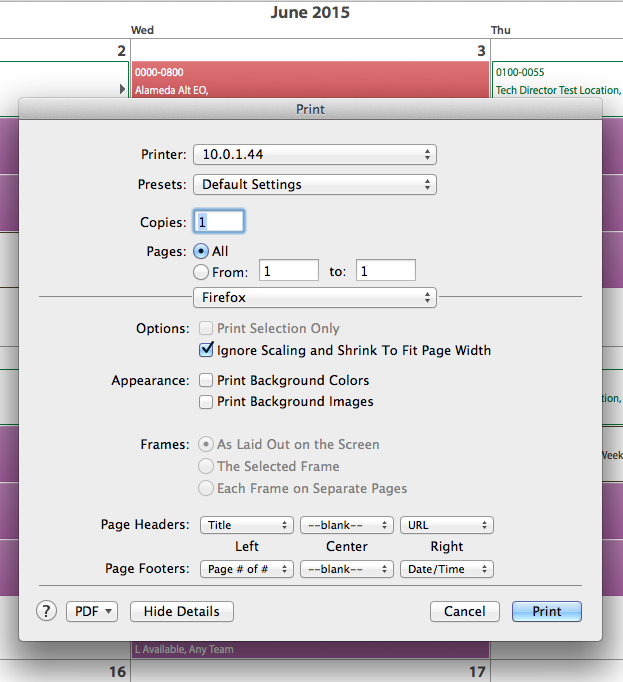Open the PDF dropdown menu
The image size is (623, 682).
point(92,612)
